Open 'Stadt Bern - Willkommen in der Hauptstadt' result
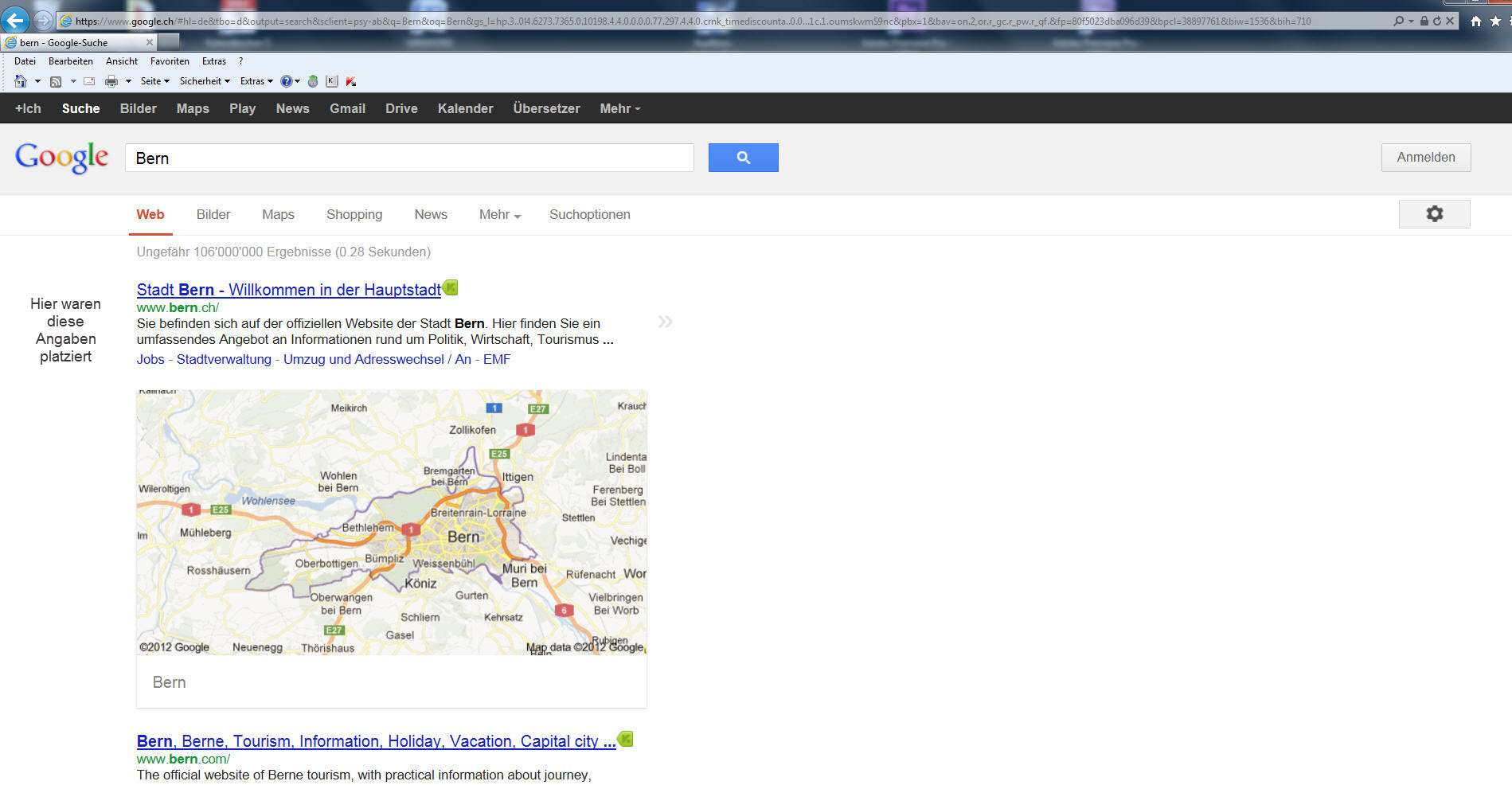Image resolution: width=1512 pixels, height=785 pixels. pos(289,290)
